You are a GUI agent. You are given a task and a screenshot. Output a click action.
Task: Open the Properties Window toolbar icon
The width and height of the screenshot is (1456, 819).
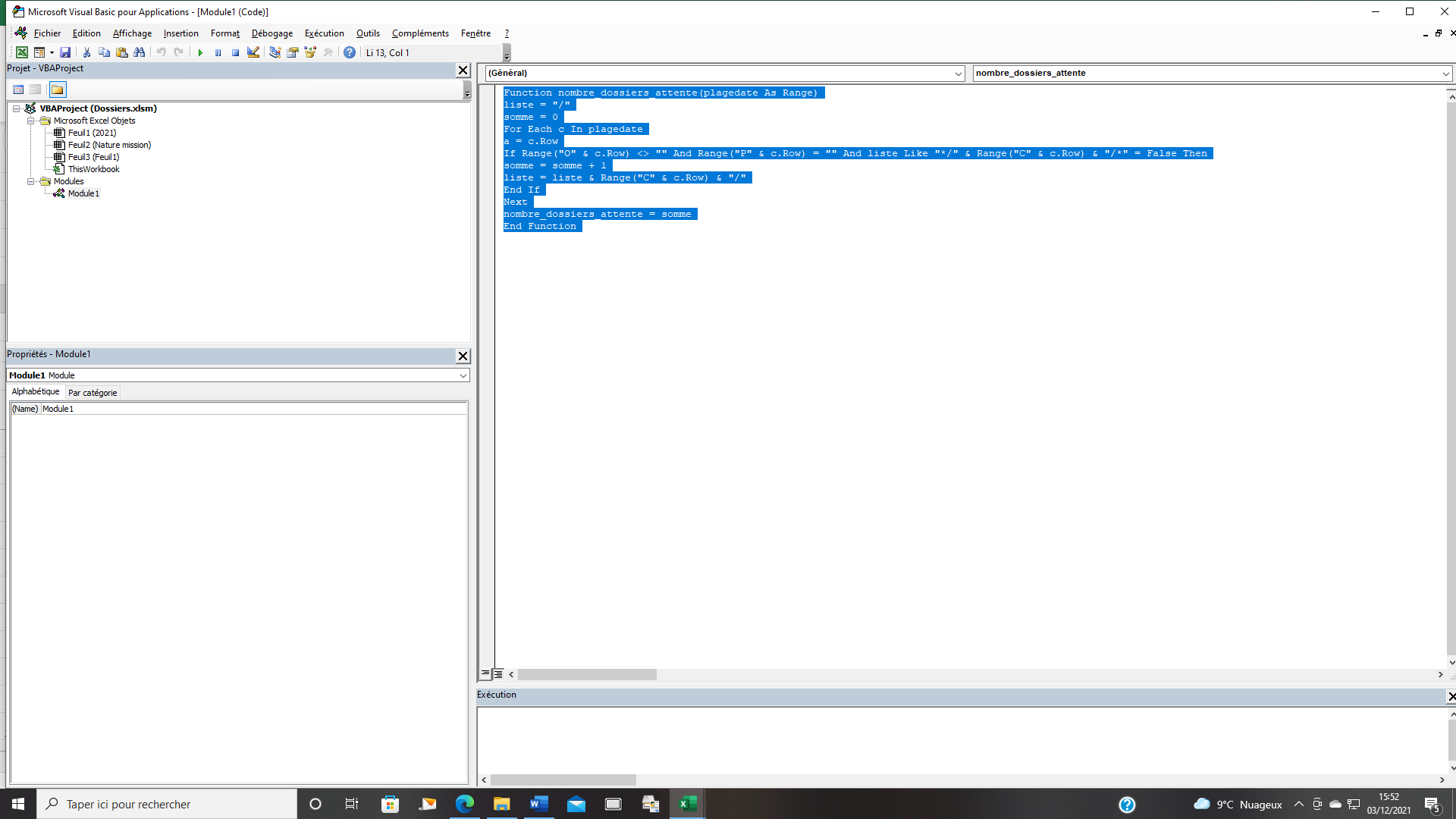(292, 52)
